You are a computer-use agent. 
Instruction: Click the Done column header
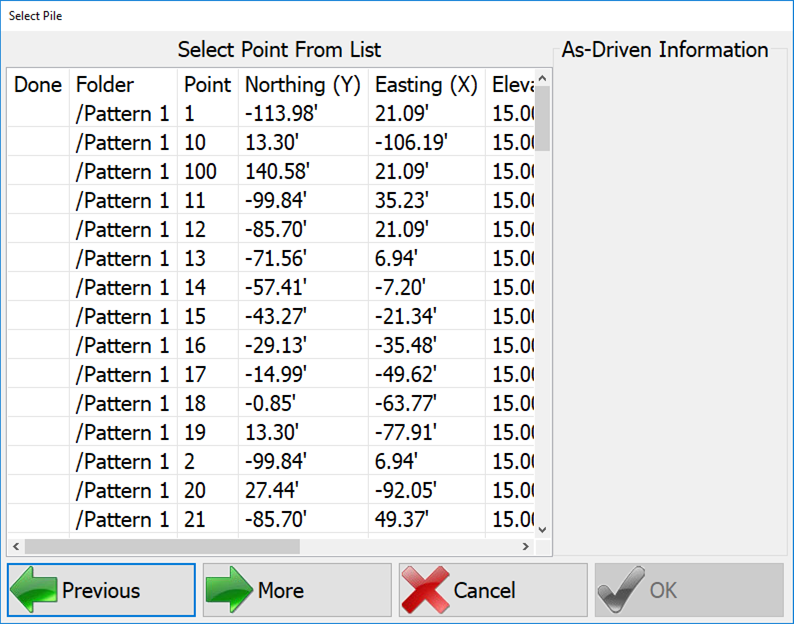[38, 85]
